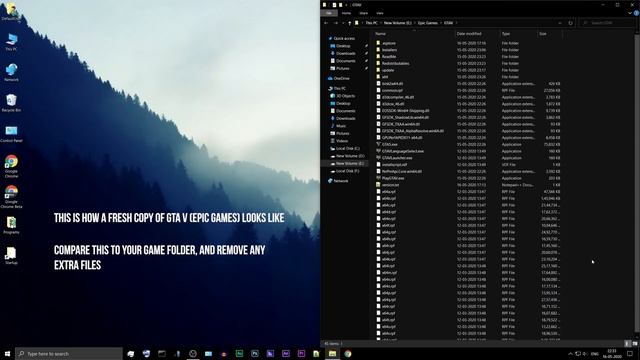Open This PC desktop icon
640x360 pixels.
point(11,42)
